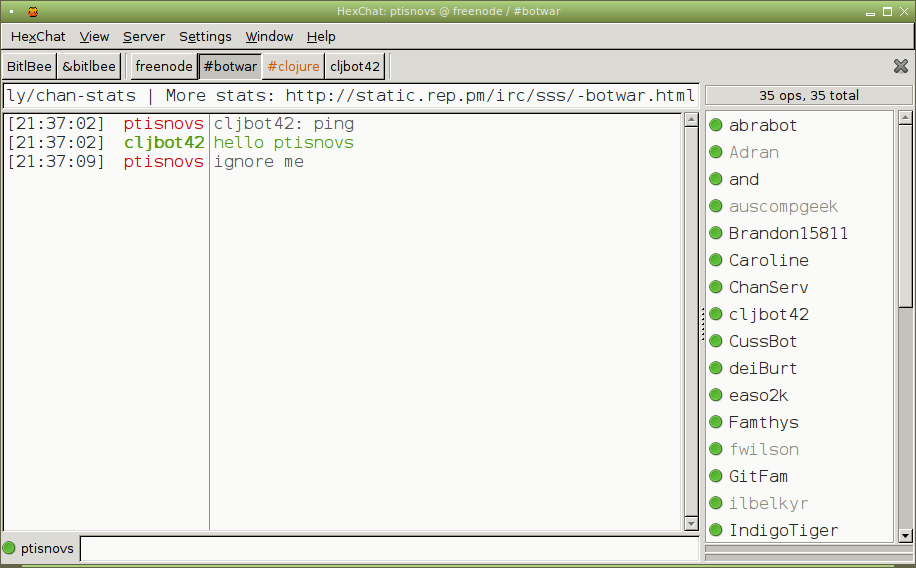Click the 'ignore me' message
Screen dimensions: 916x568
(x=258, y=161)
